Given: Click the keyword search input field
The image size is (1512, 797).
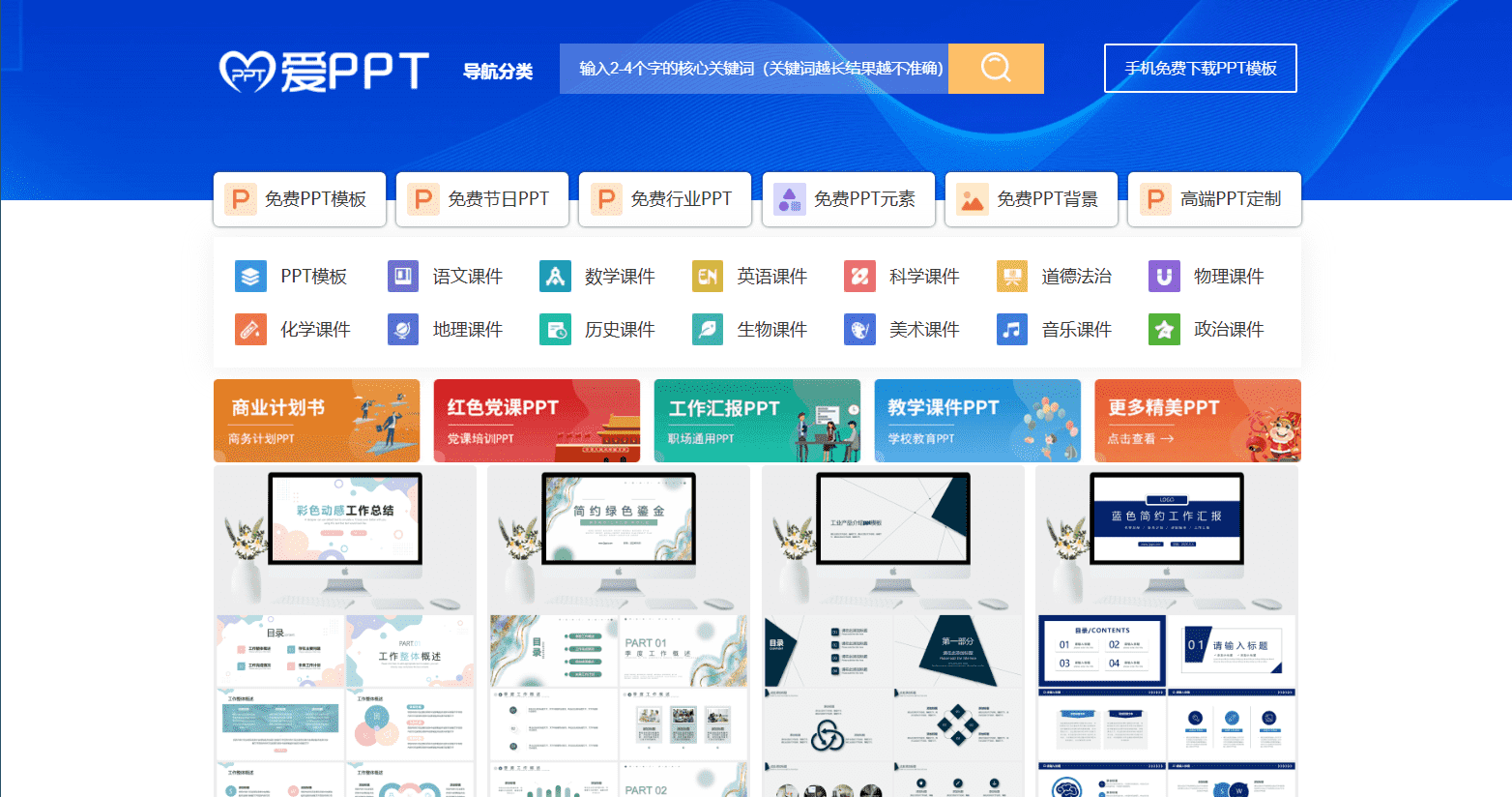Looking at the screenshot, I should pos(754,69).
